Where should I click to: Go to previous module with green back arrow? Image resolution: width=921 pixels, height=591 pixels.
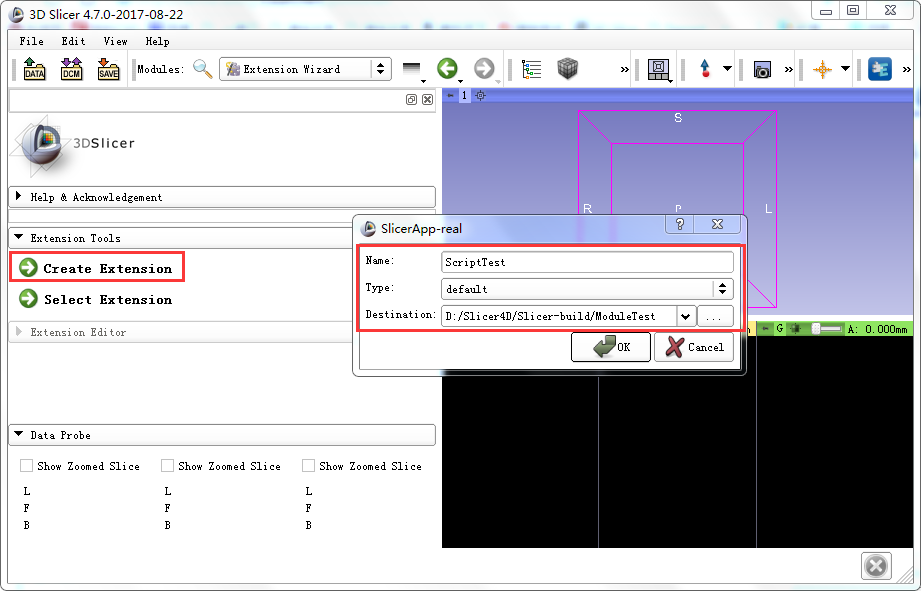pos(447,69)
